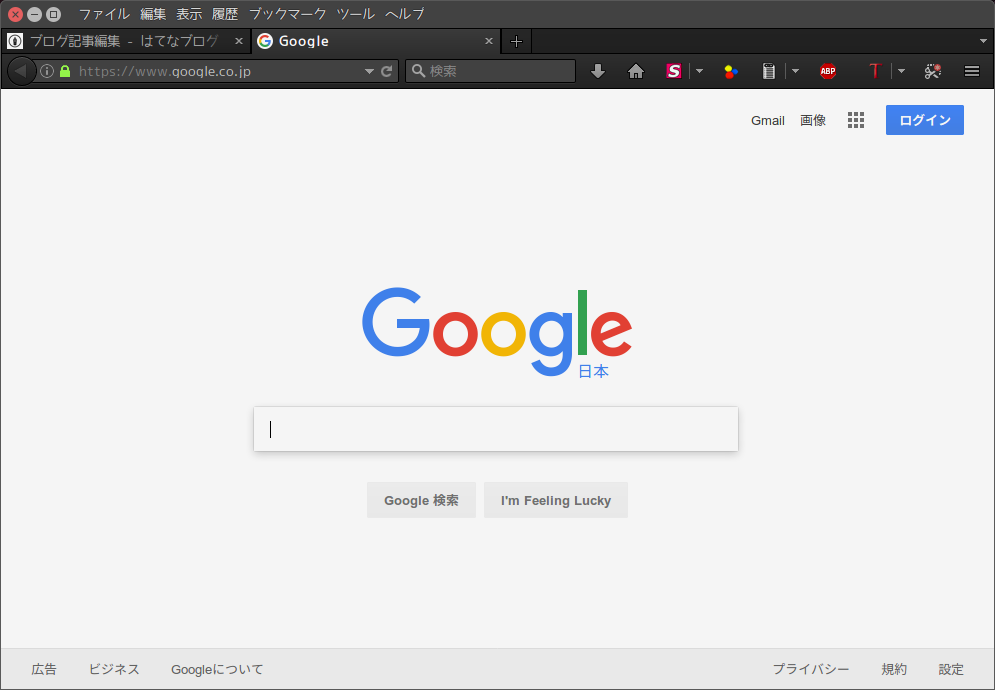Click the back navigation arrow button

(x=21, y=70)
